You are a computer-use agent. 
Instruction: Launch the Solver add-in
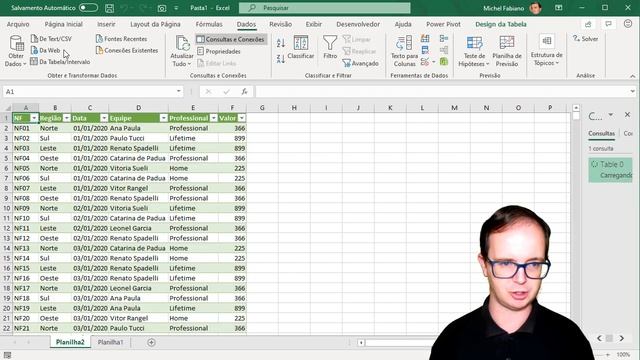point(585,39)
